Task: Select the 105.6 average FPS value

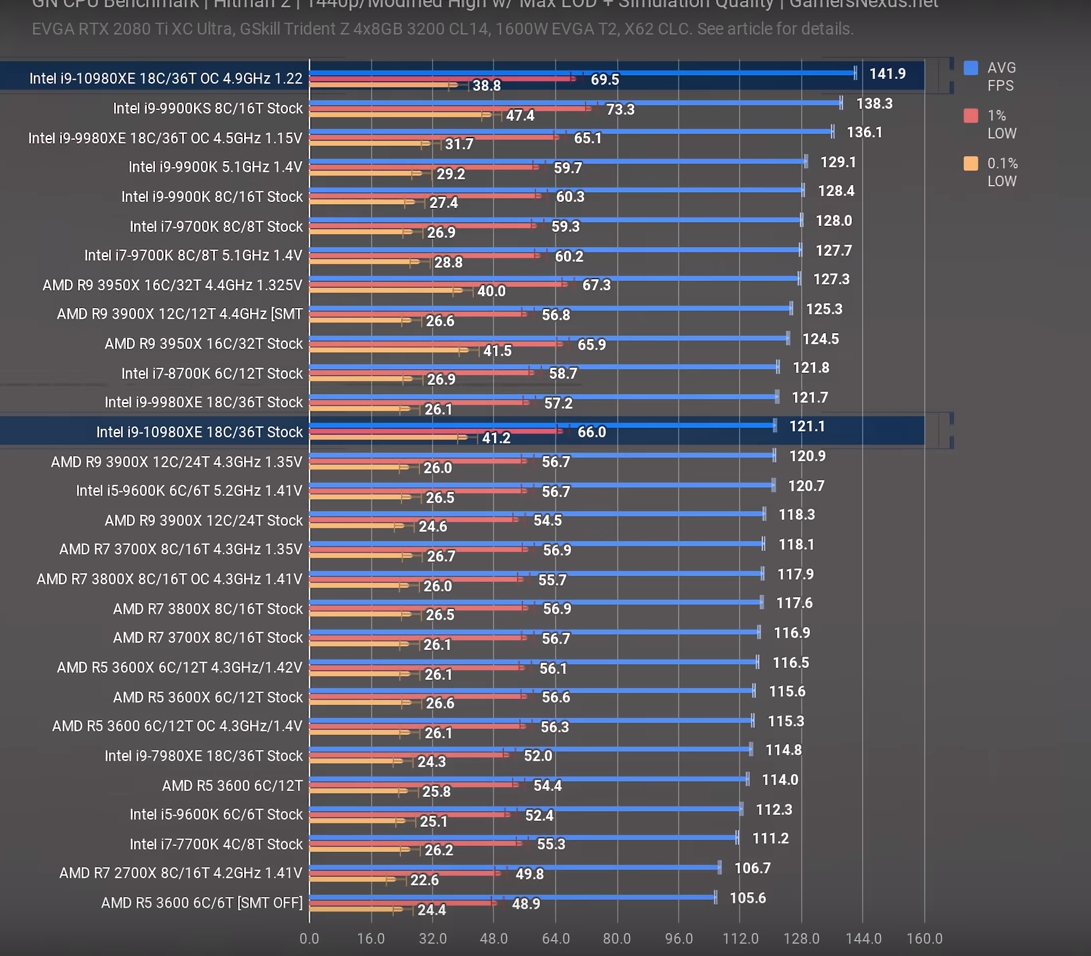Action: 747,898
